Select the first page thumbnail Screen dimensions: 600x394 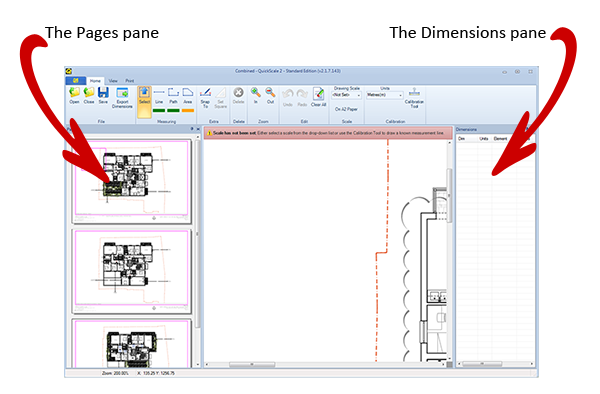tap(132, 181)
